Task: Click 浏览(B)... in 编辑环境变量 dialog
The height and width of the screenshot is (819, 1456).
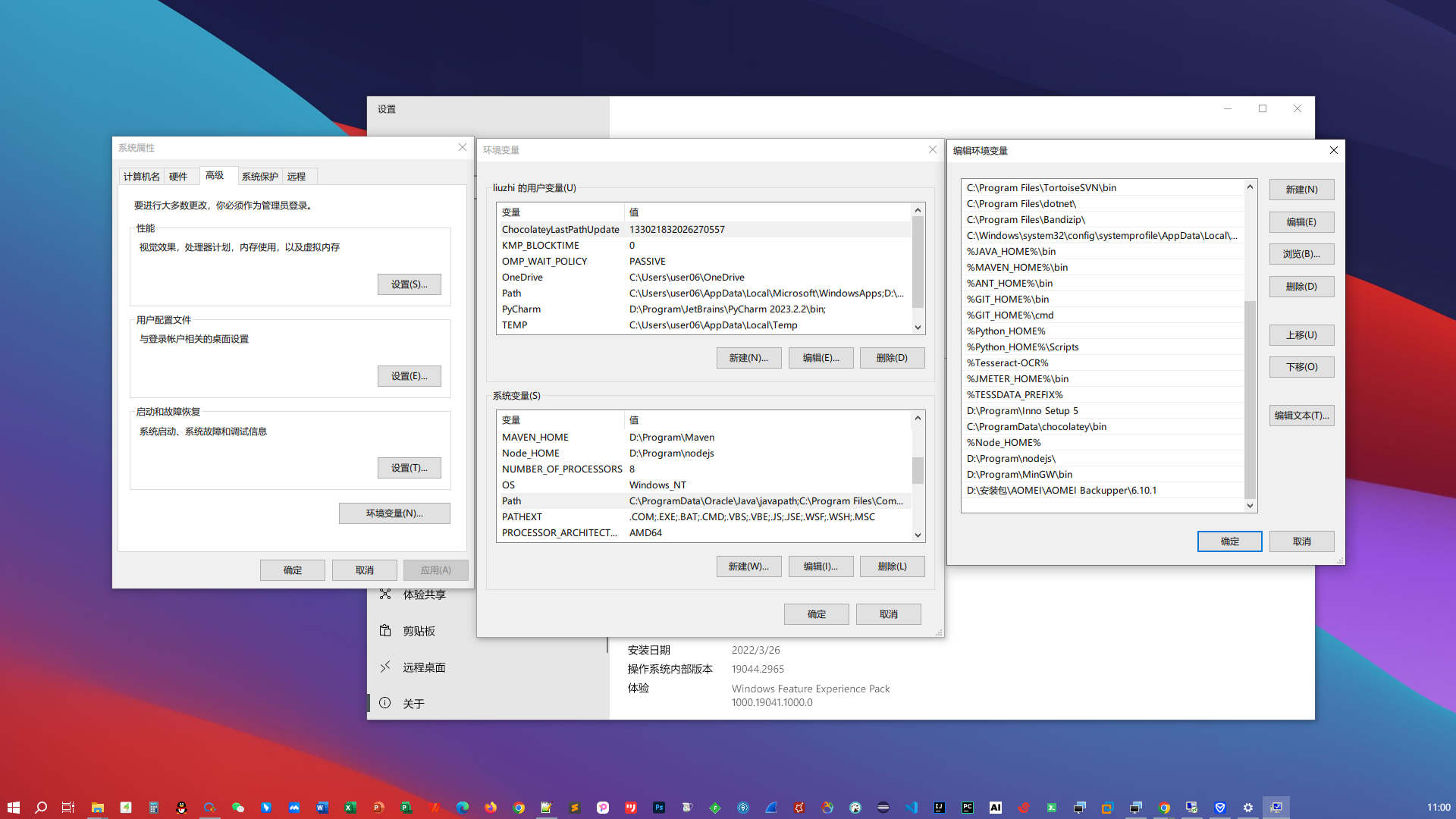Action: [x=1301, y=254]
